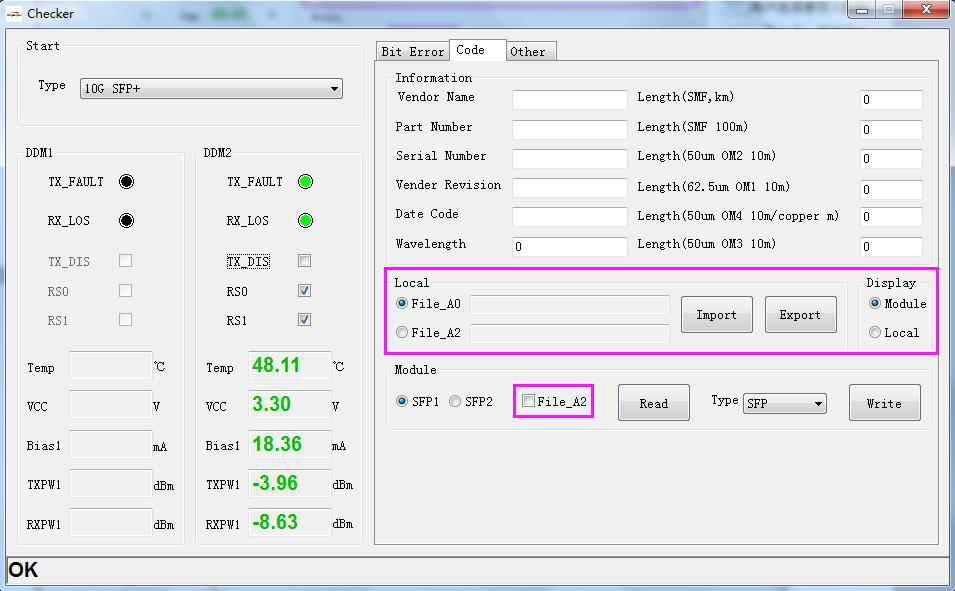Click DDM1 TX_FAULT black indicator

[126, 182]
